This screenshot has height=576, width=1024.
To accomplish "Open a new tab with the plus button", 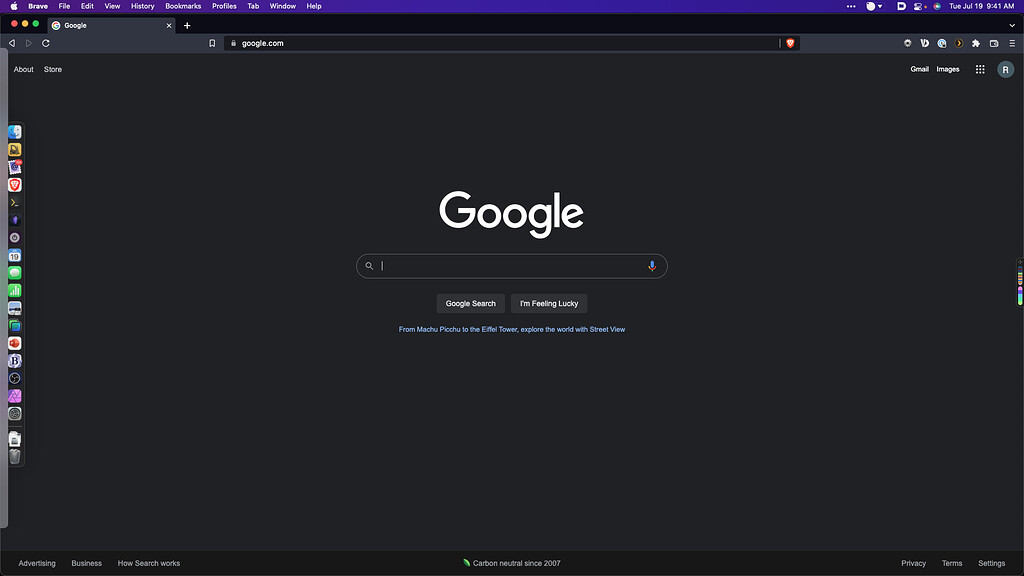I will (x=187, y=25).
